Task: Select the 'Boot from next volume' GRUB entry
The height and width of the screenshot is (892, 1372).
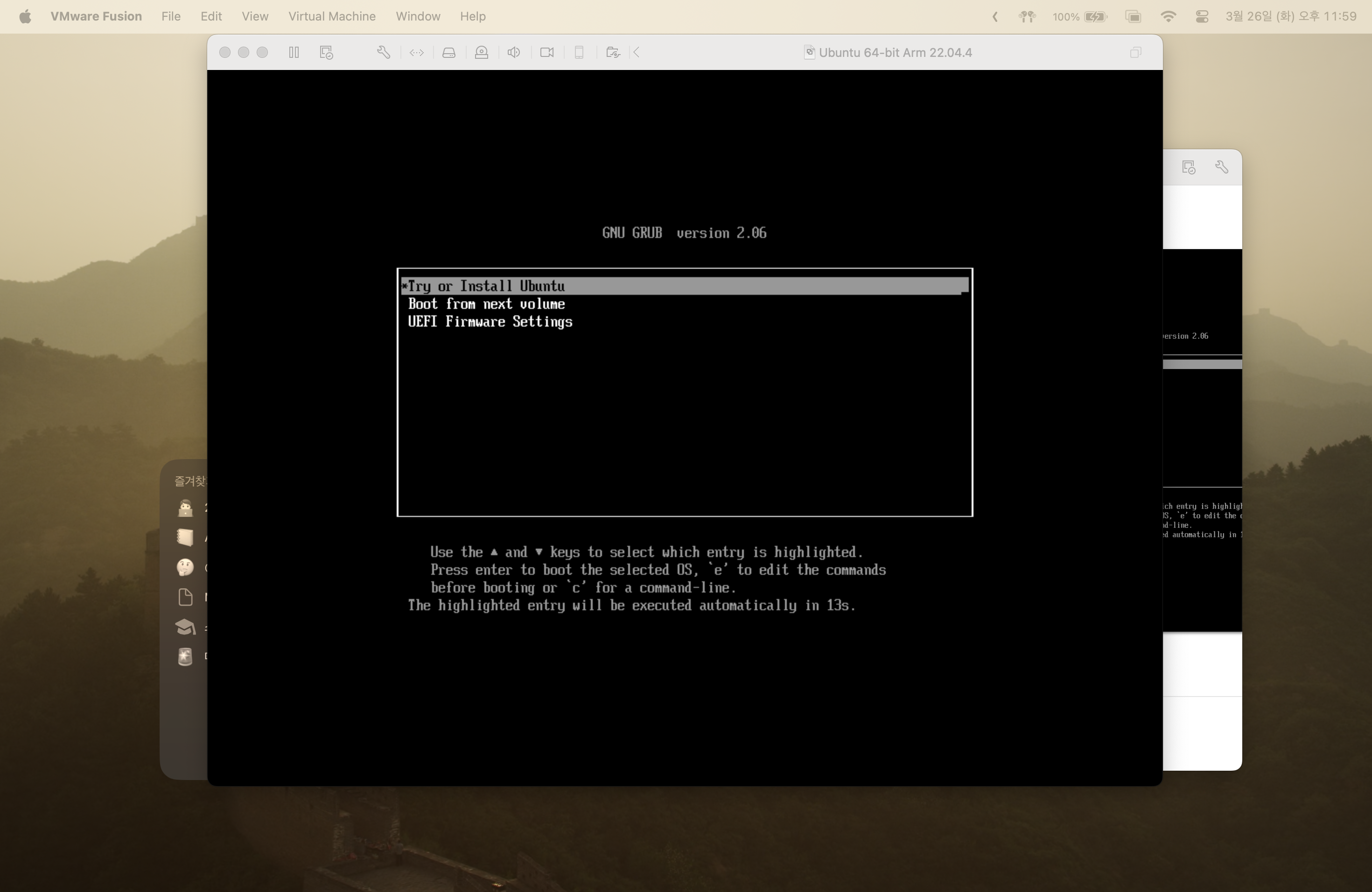Action: click(487, 304)
